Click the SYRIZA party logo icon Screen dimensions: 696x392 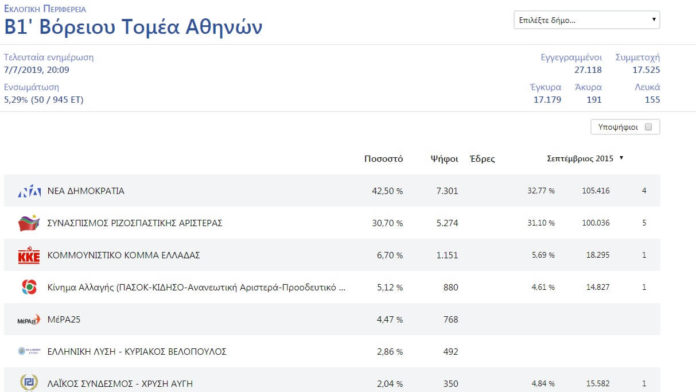[29, 223]
